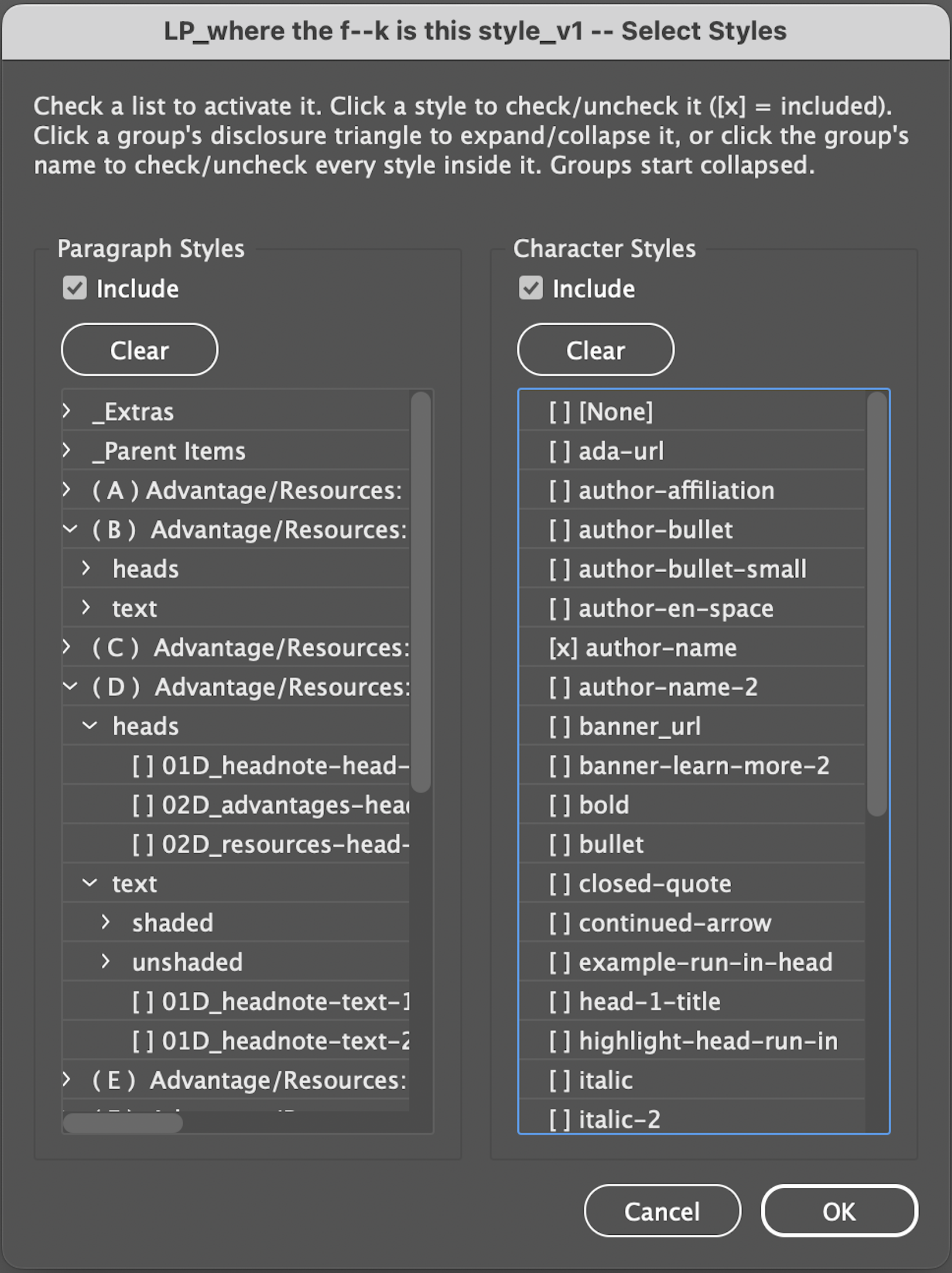
Task: Expand the _Parent Items group triangle
Action: (x=67, y=450)
